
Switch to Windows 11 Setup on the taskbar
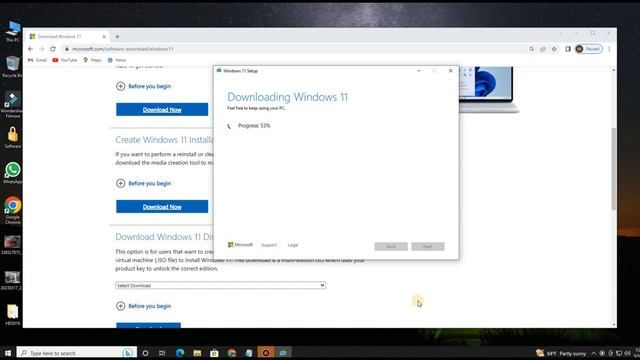pyautogui.click(x=283, y=353)
